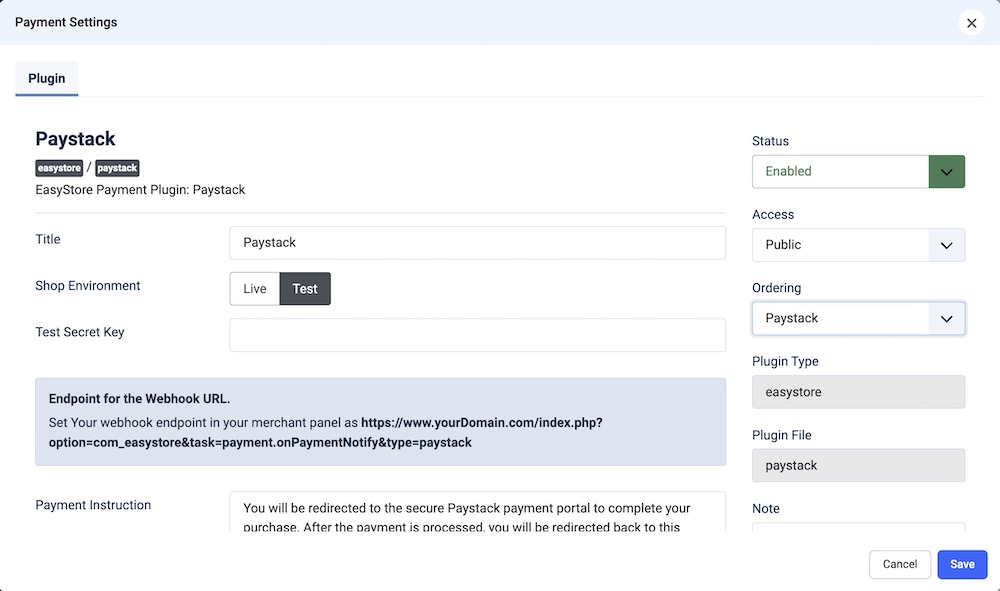Open the Status Enabled dropdown
The height and width of the screenshot is (591, 1000).
(x=840, y=172)
